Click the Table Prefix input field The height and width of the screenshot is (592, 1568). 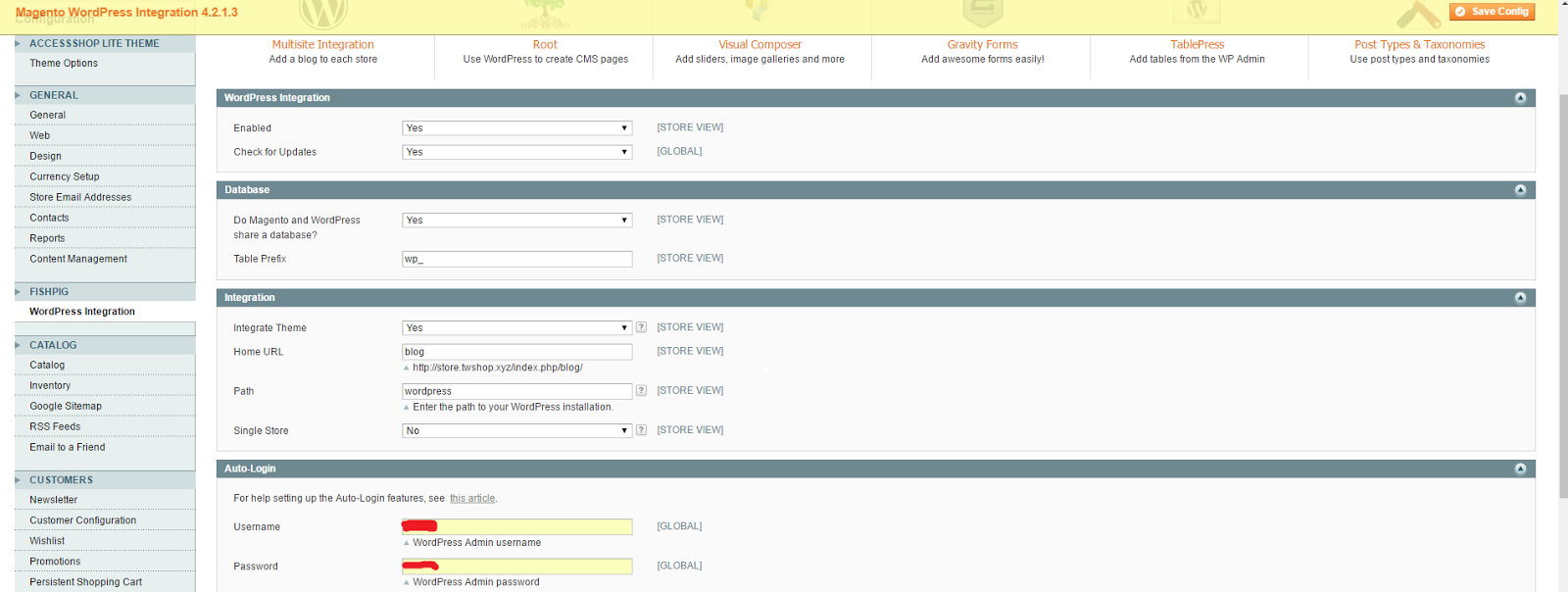(x=516, y=259)
